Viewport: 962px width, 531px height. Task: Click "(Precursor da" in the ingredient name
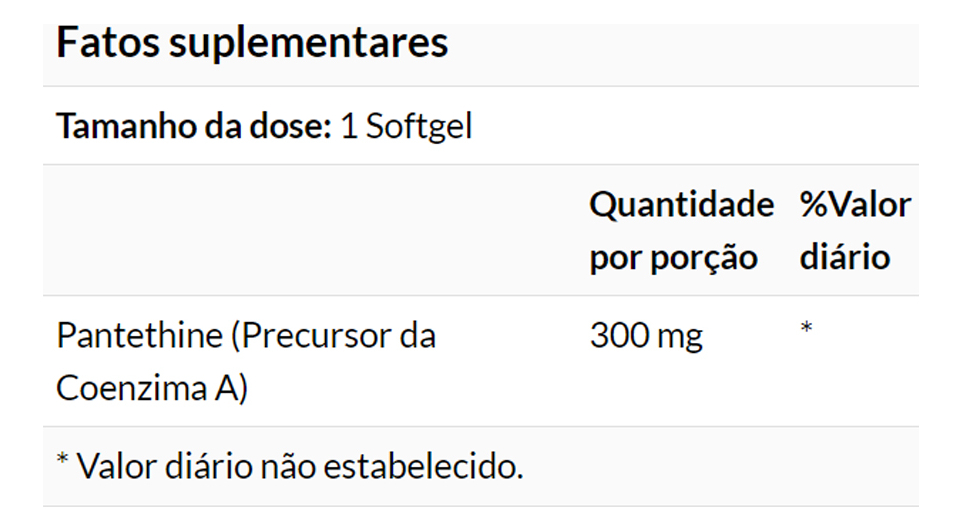334,335
